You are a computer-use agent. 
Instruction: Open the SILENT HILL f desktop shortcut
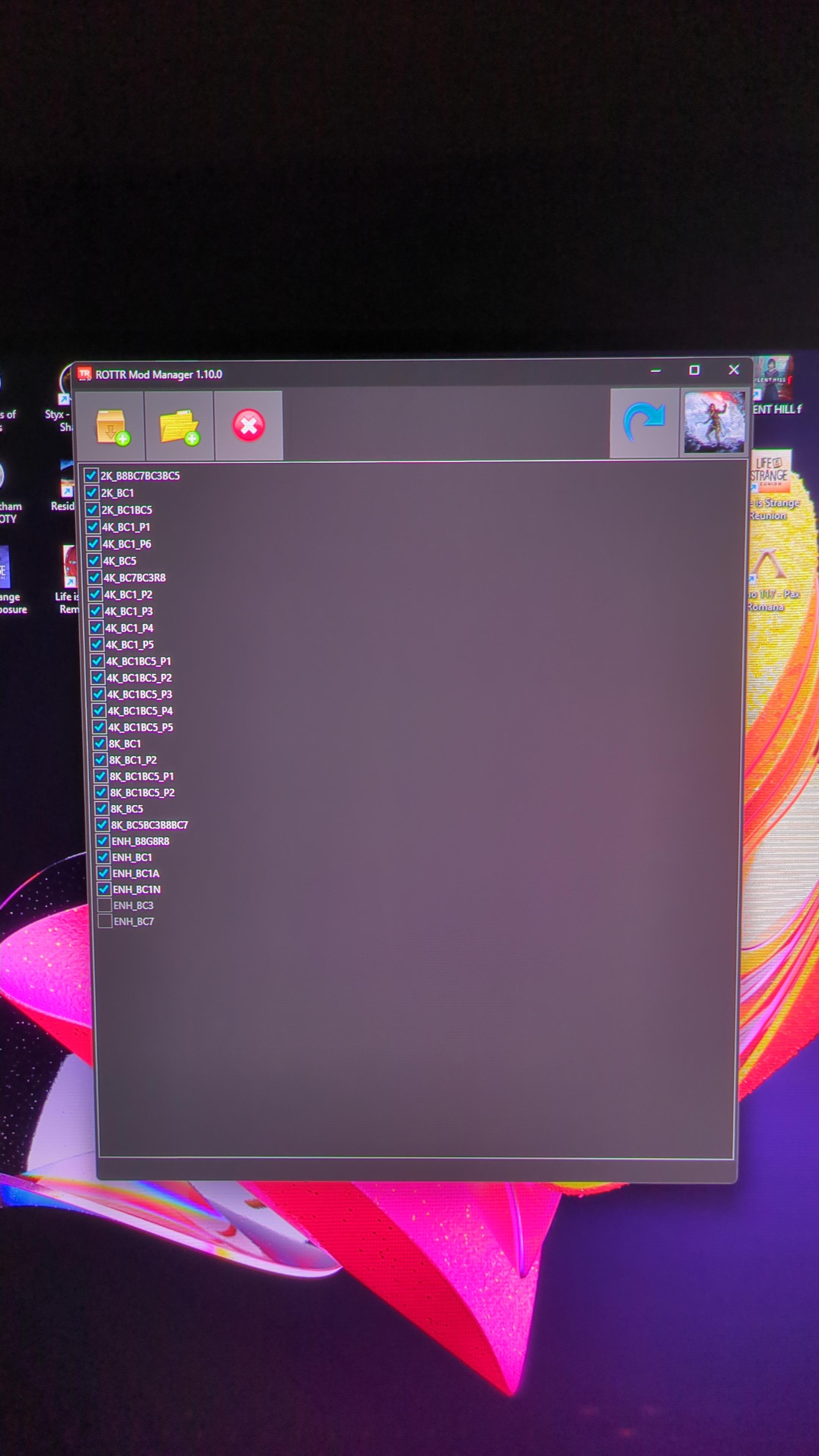775,386
